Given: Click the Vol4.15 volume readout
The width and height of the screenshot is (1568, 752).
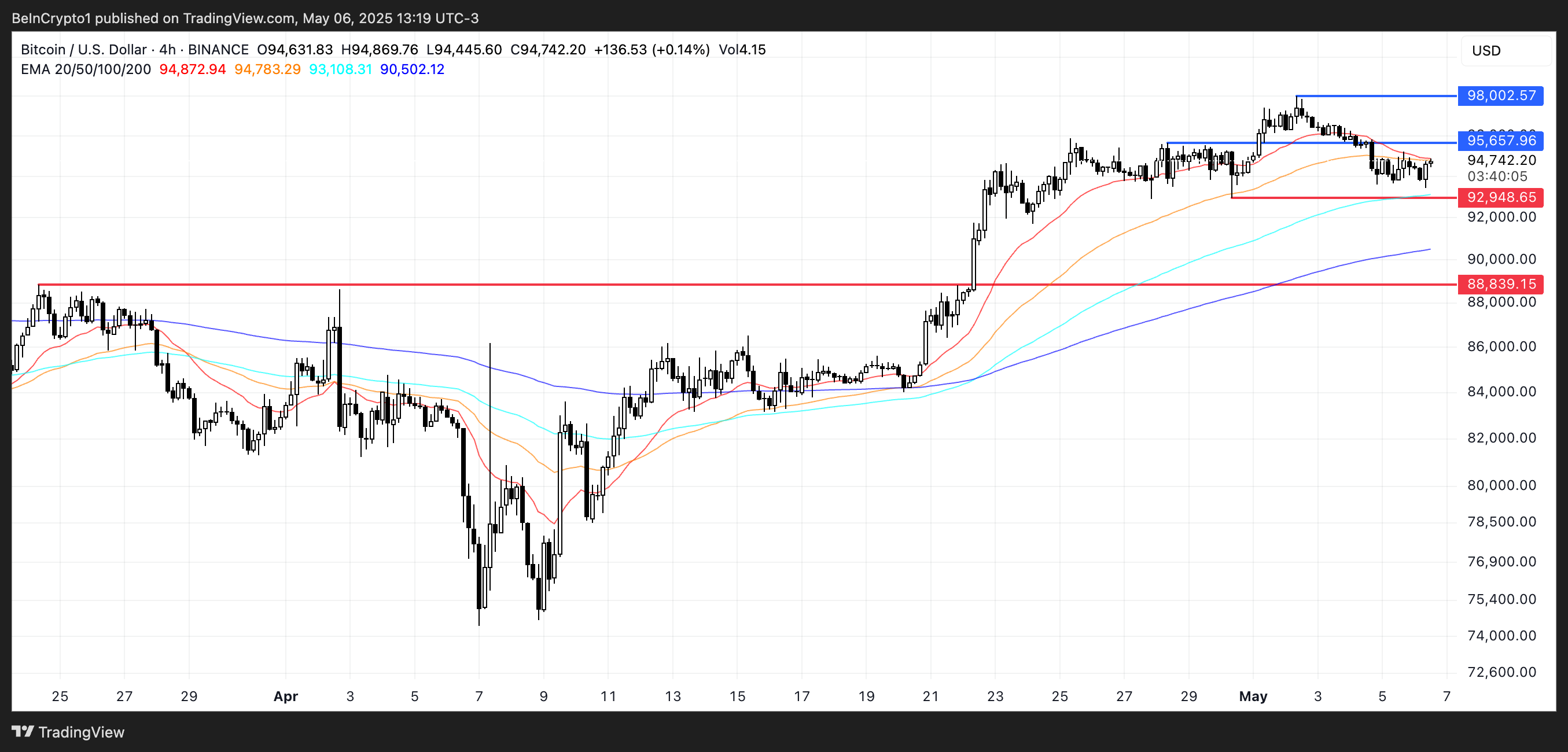Looking at the screenshot, I should pos(742,49).
